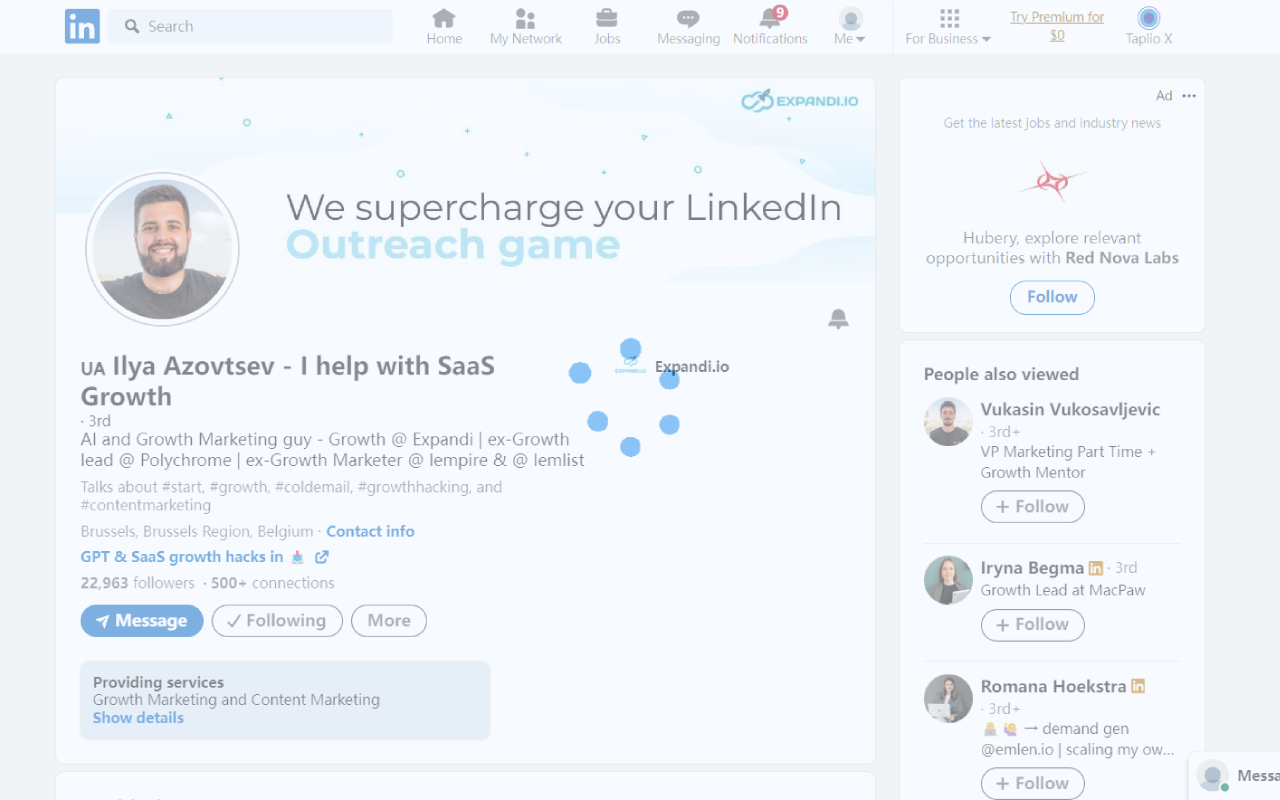Image resolution: width=1280 pixels, height=800 pixels.
Task: Expand the For Business menu
Action: tap(946, 26)
